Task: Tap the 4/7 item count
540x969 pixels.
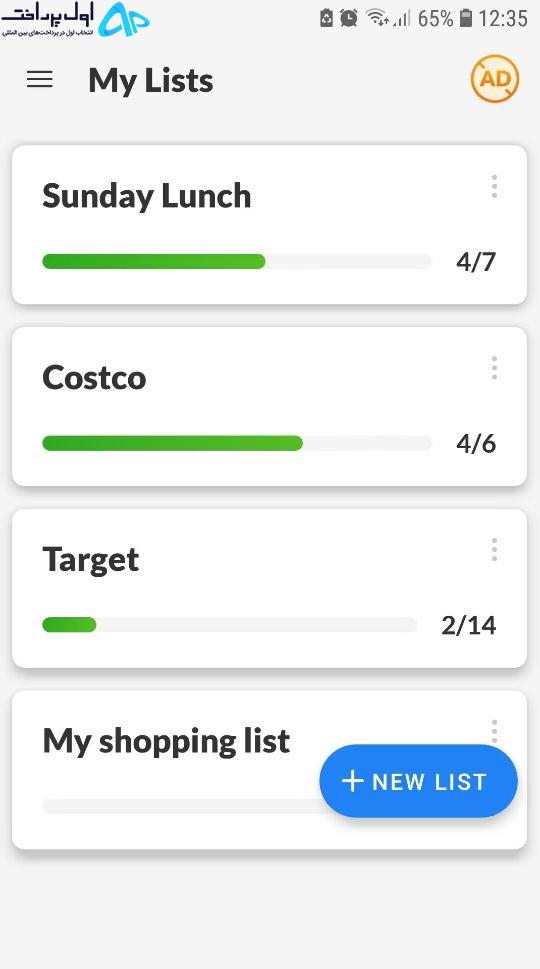Action: 476,262
